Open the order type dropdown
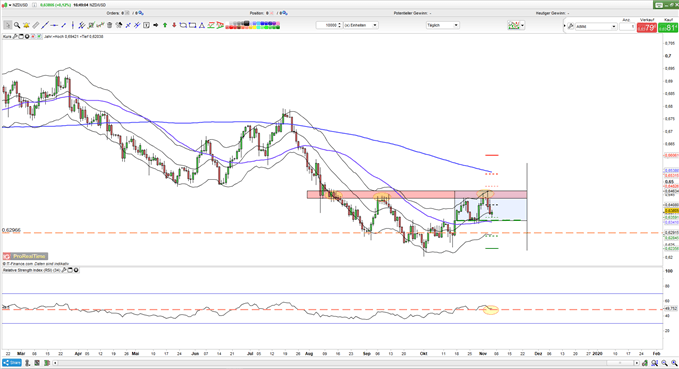Image resolution: width=679 pixels, height=369 pixels. [x=596, y=26]
